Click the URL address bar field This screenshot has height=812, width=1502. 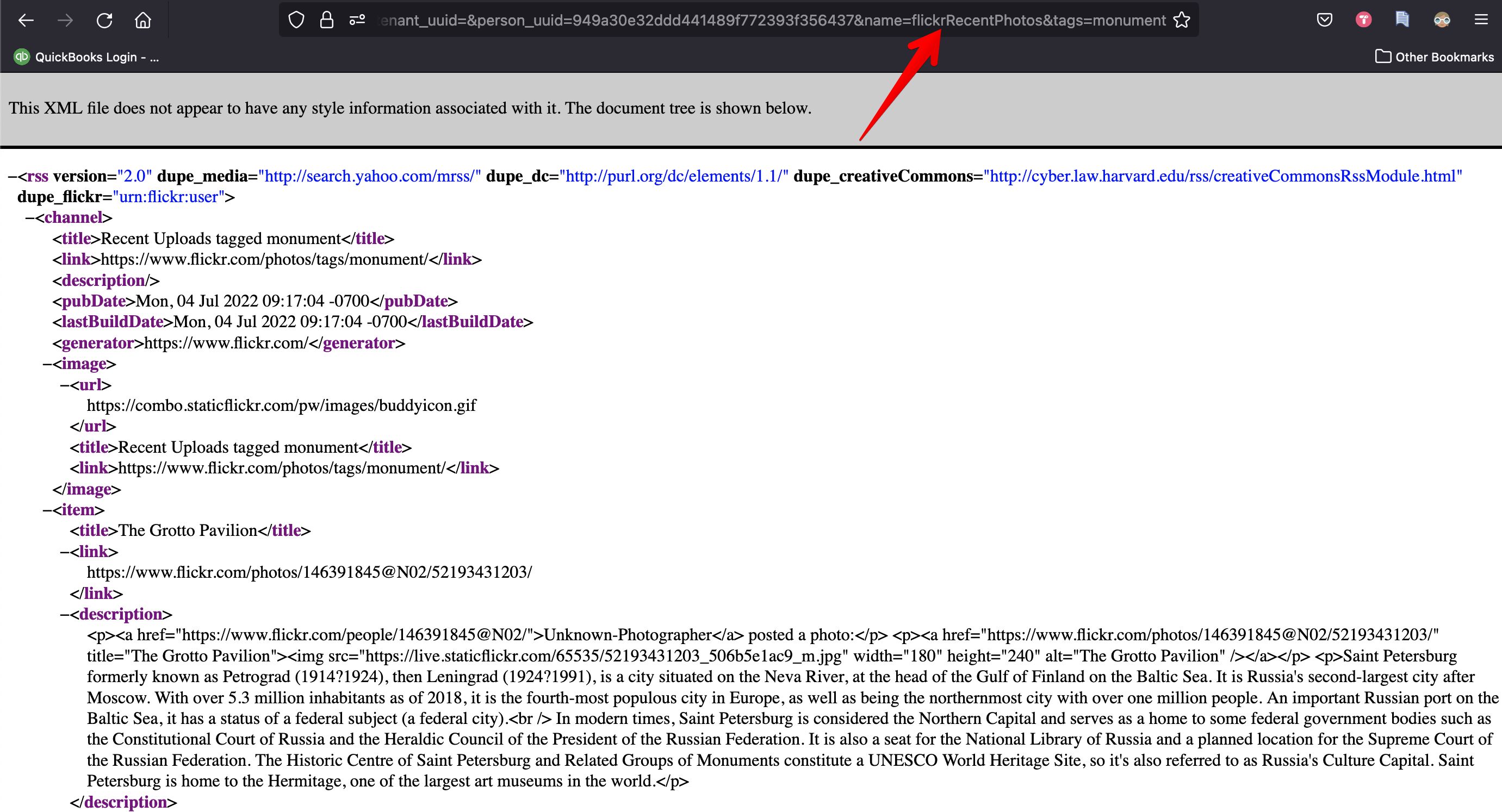[758, 21]
